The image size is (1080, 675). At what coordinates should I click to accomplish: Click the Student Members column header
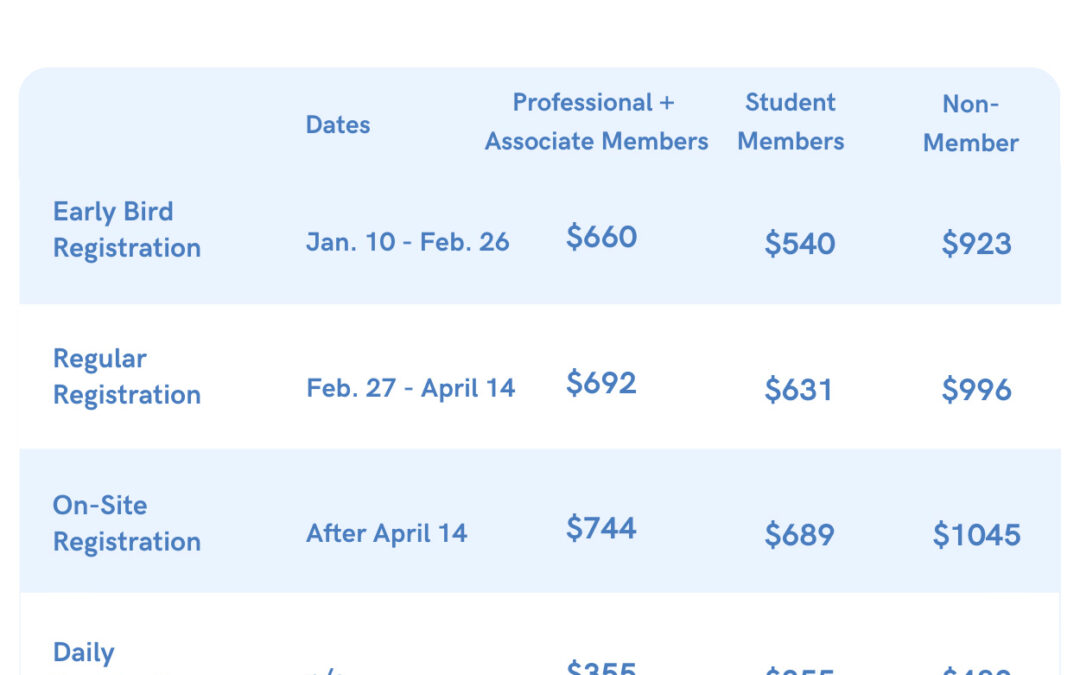point(791,122)
